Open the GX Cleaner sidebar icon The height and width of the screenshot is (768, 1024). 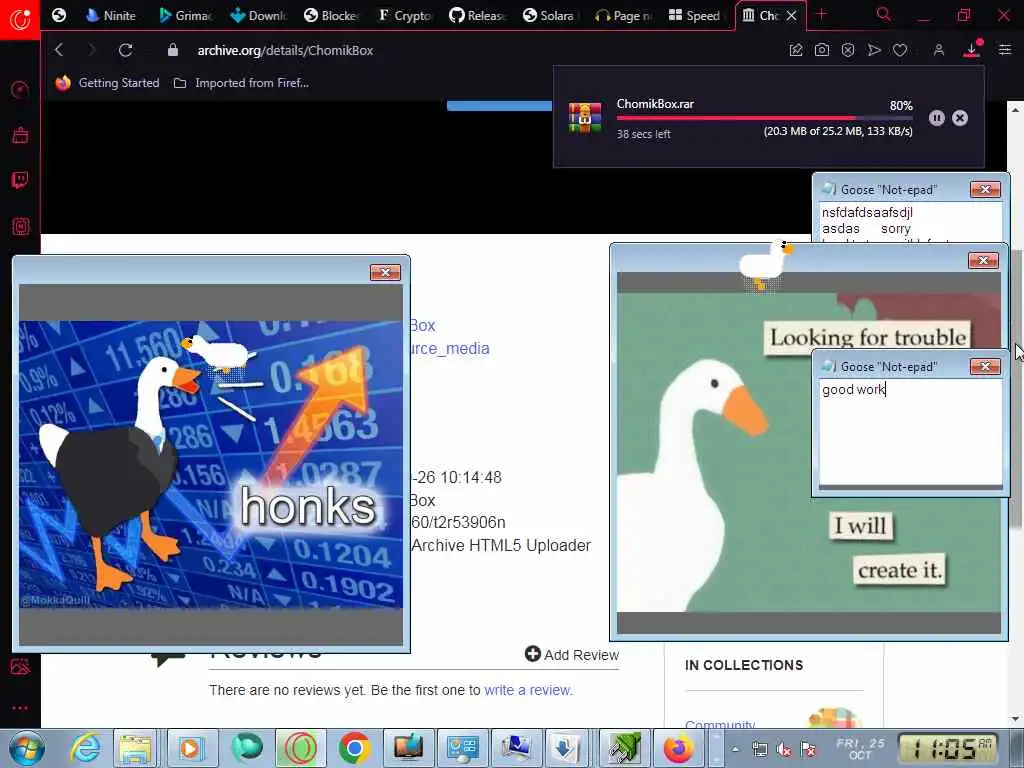(20, 135)
